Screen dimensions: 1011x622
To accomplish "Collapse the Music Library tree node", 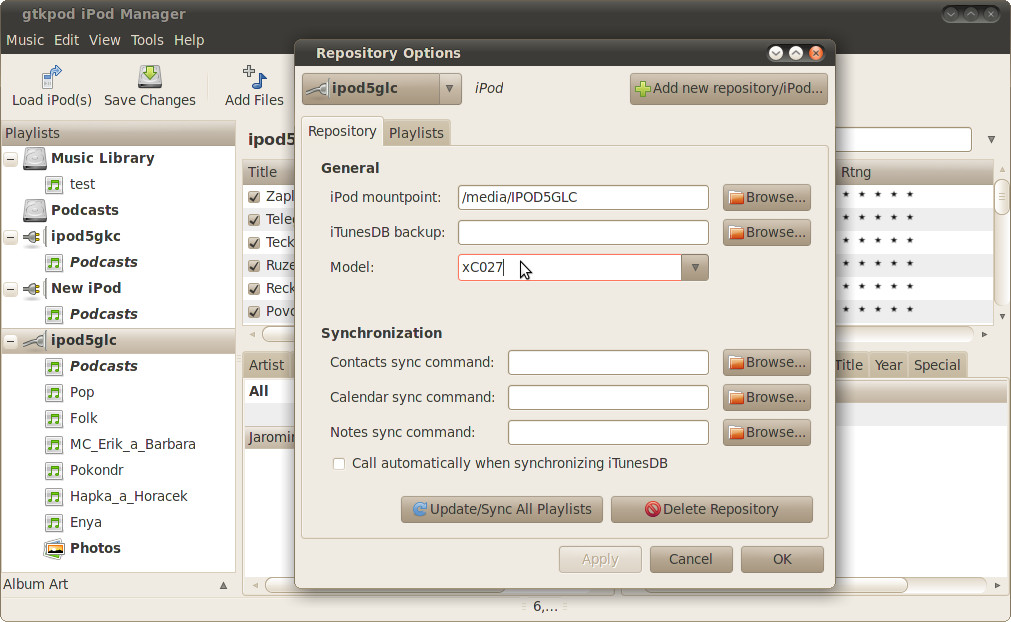I will [x=11, y=159].
